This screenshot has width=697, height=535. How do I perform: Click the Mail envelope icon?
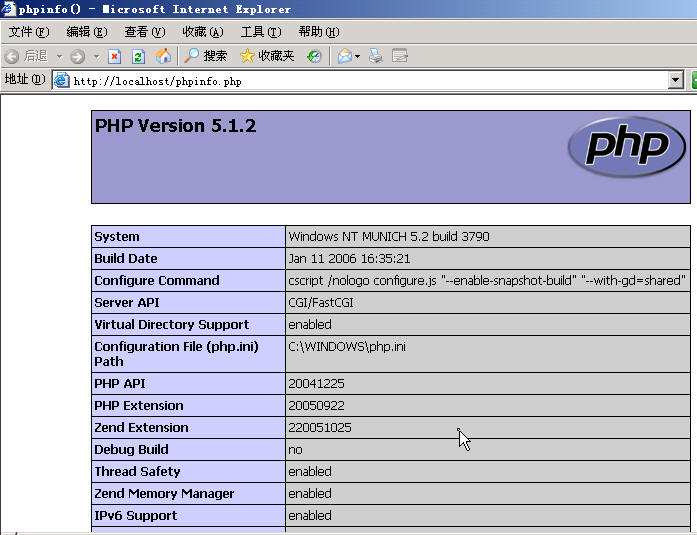[345, 56]
